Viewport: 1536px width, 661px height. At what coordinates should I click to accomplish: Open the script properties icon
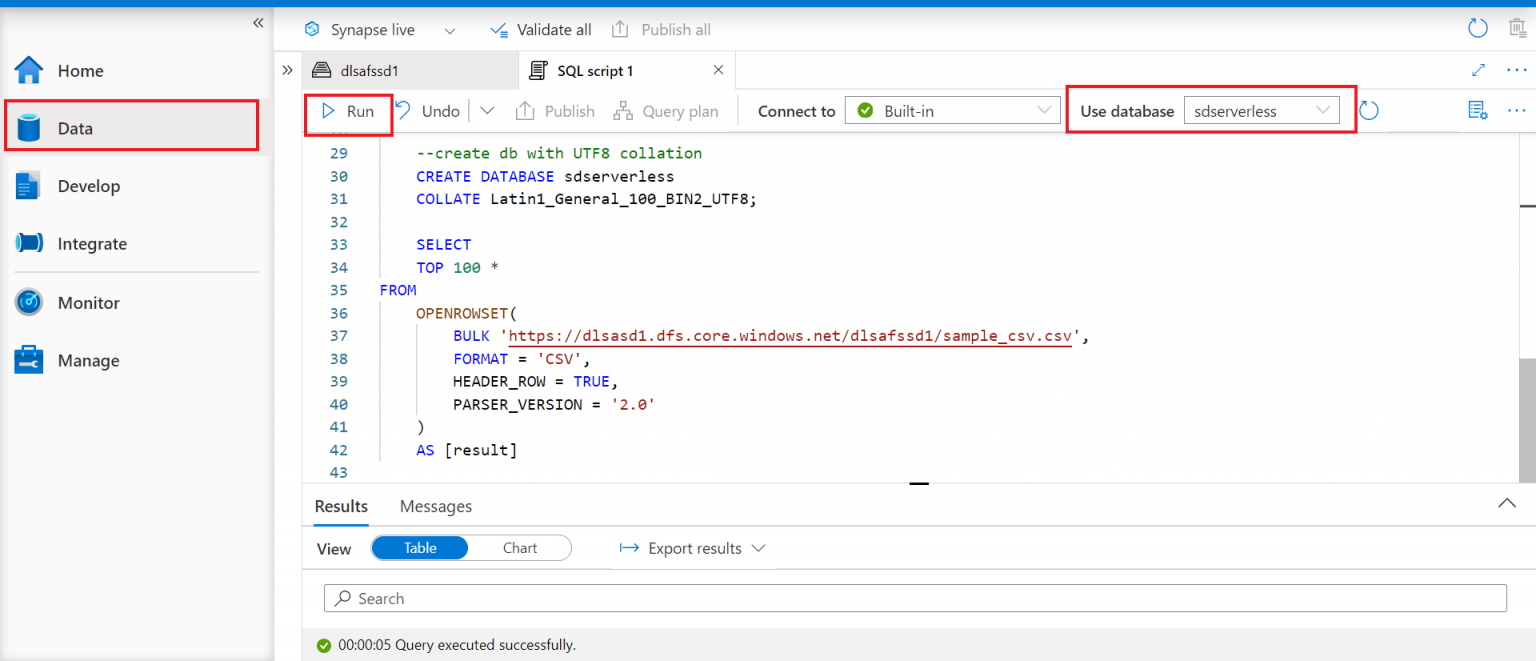[x=1478, y=110]
